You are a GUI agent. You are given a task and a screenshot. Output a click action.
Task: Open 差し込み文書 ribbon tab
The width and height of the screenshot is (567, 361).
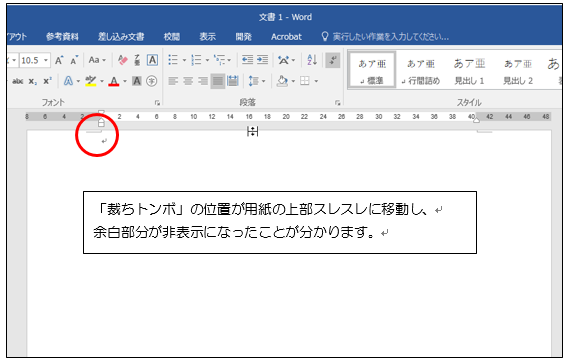click(x=121, y=37)
